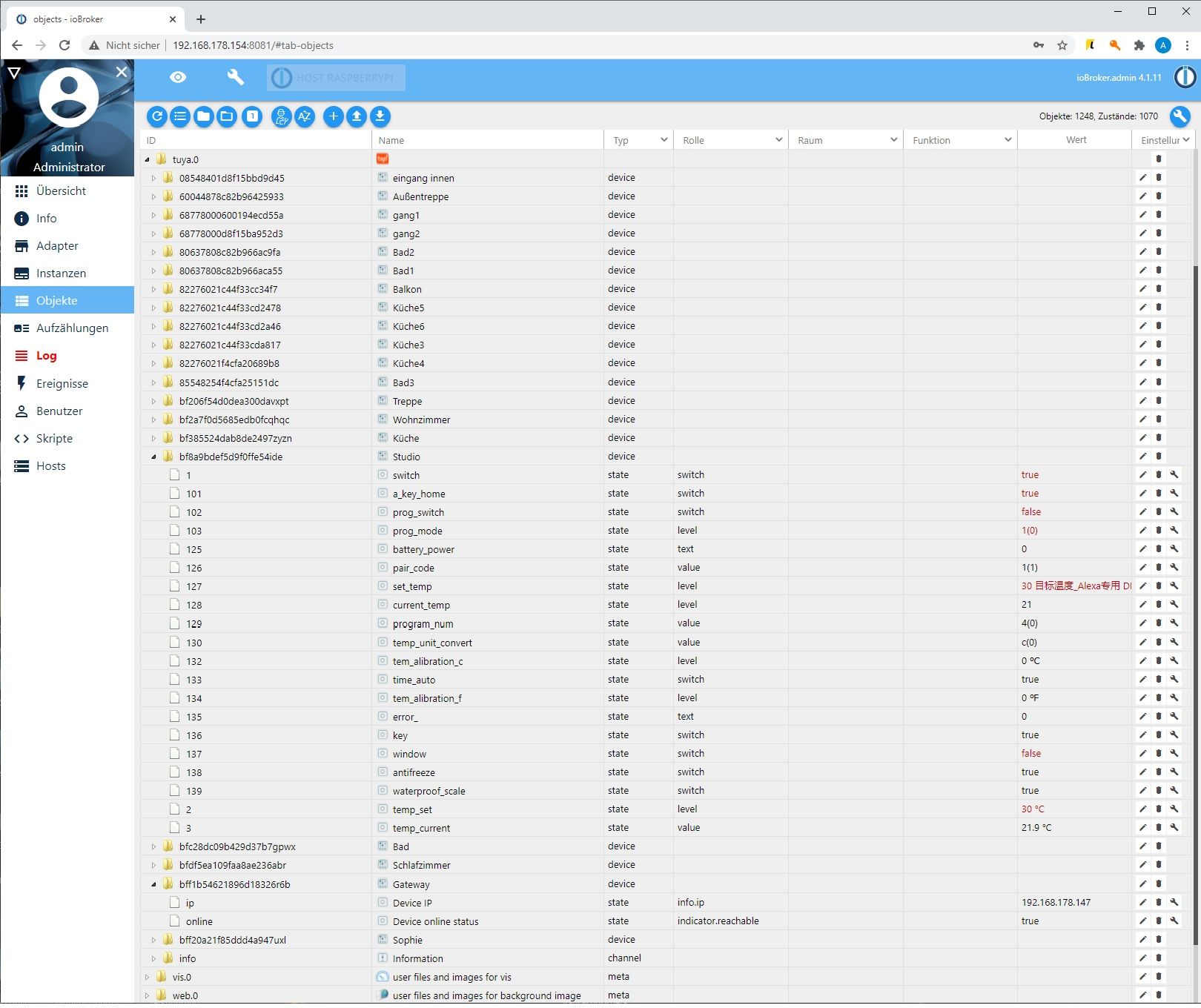
Task: Click ioBroker logo at top right
Action: click(1185, 77)
